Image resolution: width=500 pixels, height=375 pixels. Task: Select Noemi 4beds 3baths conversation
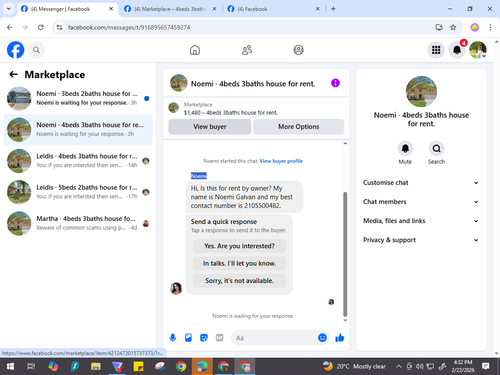[78, 130]
